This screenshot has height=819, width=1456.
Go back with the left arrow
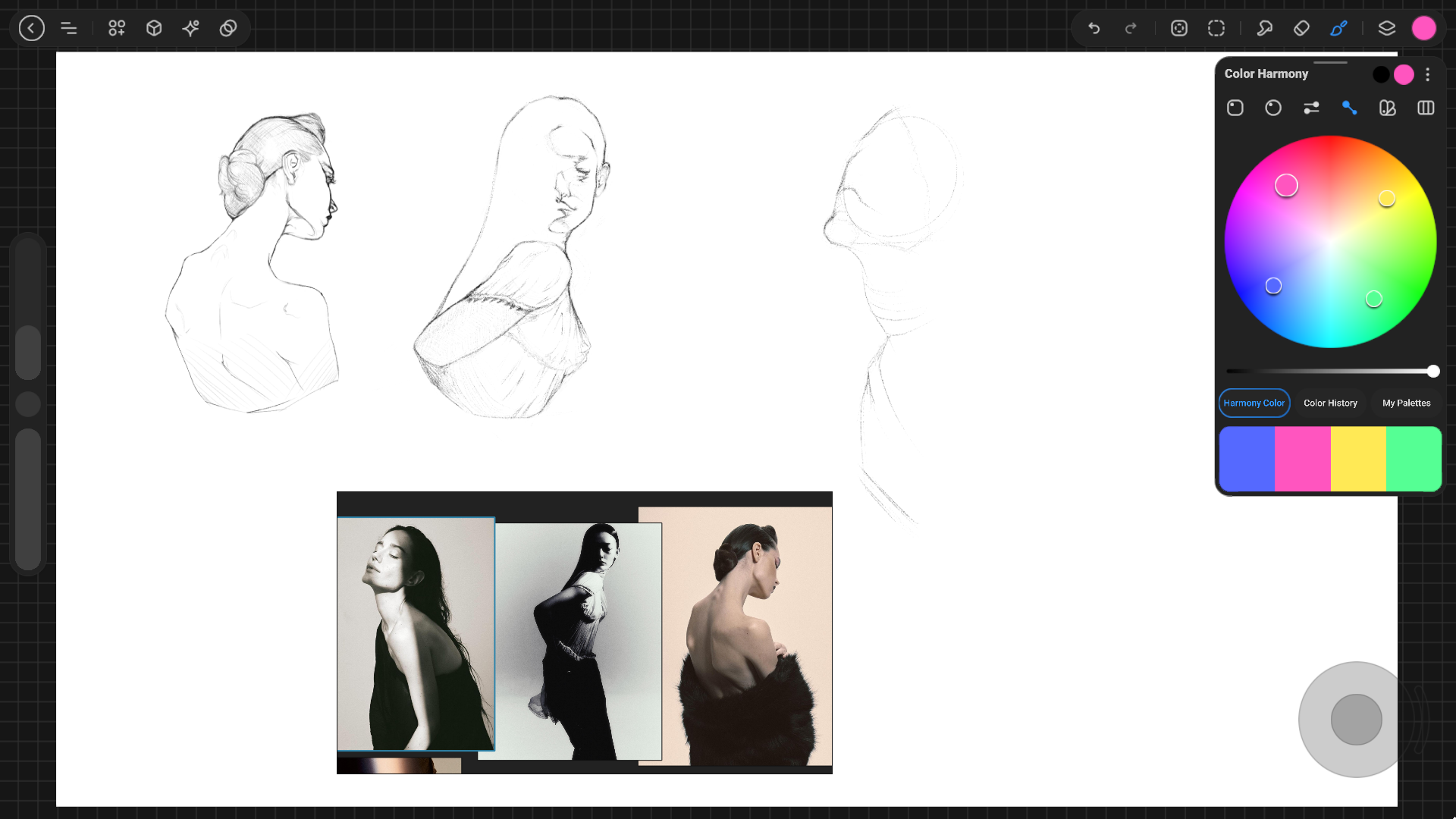pos(31,28)
